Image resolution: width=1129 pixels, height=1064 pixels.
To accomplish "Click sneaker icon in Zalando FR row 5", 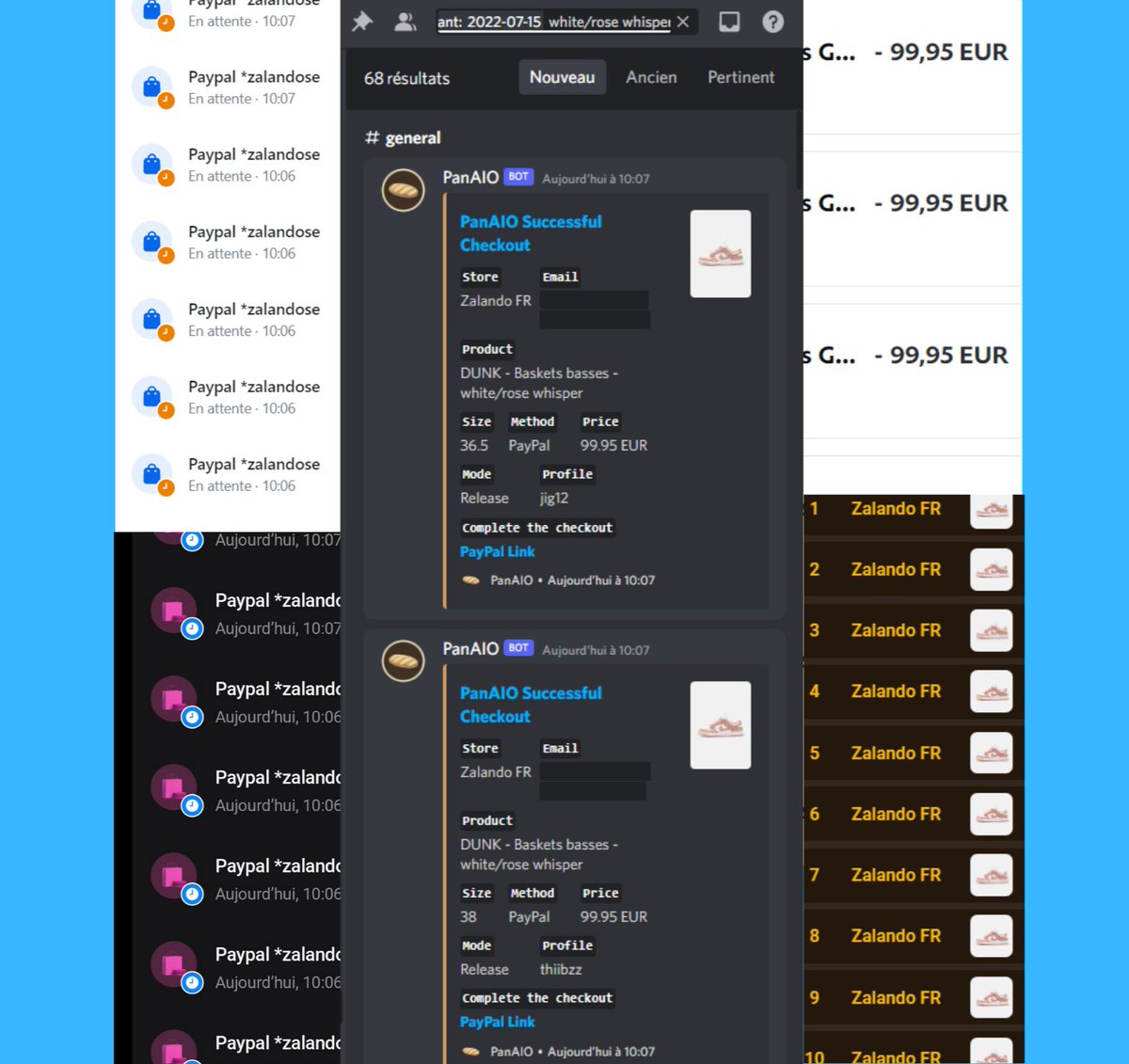I will pyautogui.click(x=992, y=753).
